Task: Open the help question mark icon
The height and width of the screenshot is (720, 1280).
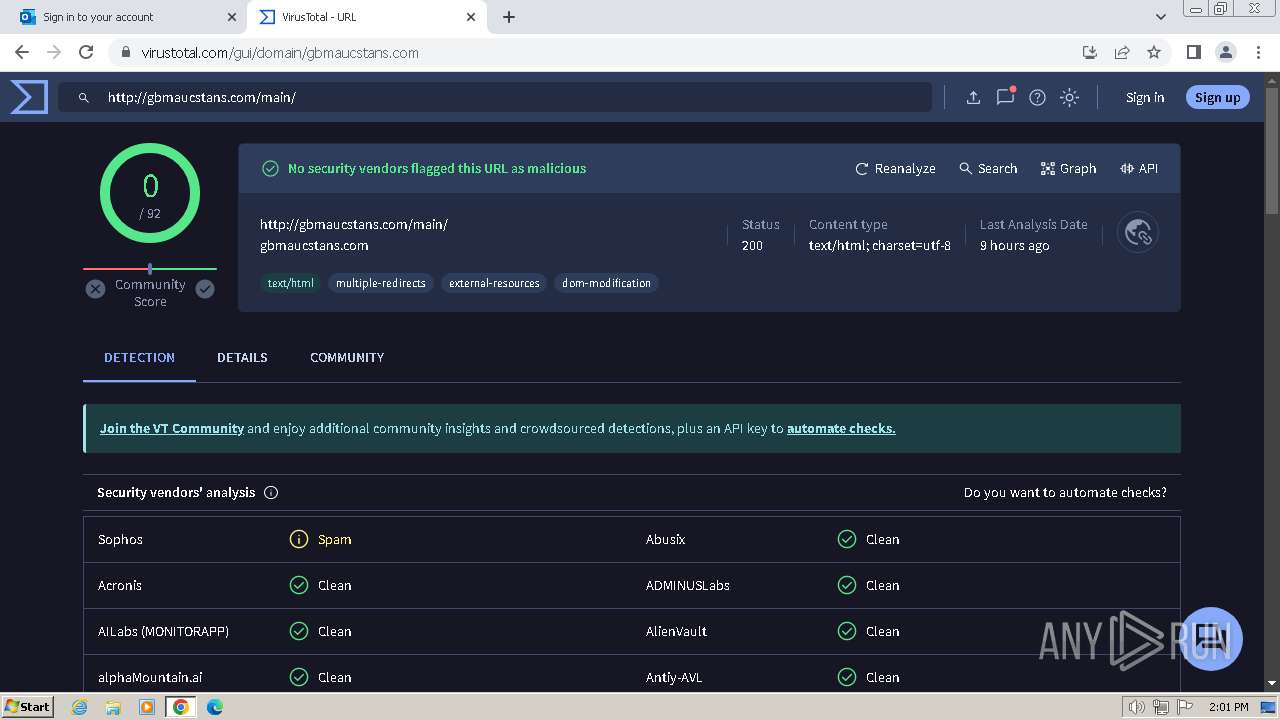Action: click(x=1037, y=97)
